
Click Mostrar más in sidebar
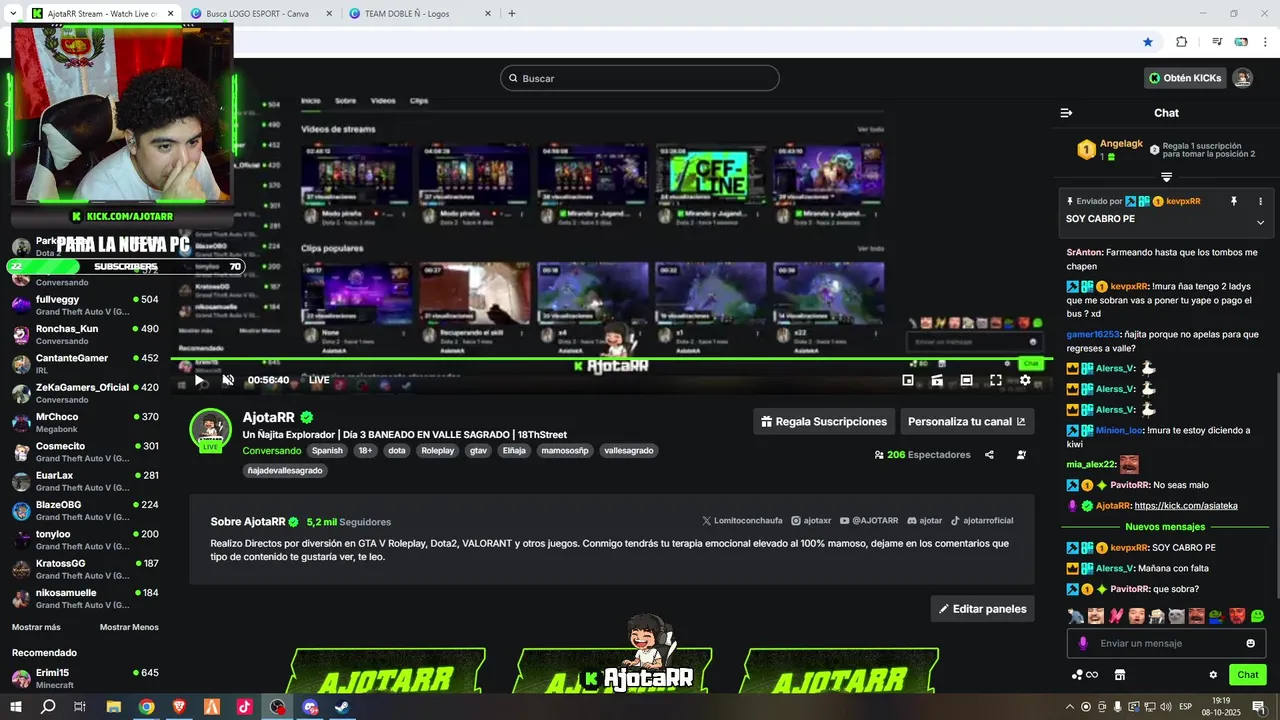(36, 628)
